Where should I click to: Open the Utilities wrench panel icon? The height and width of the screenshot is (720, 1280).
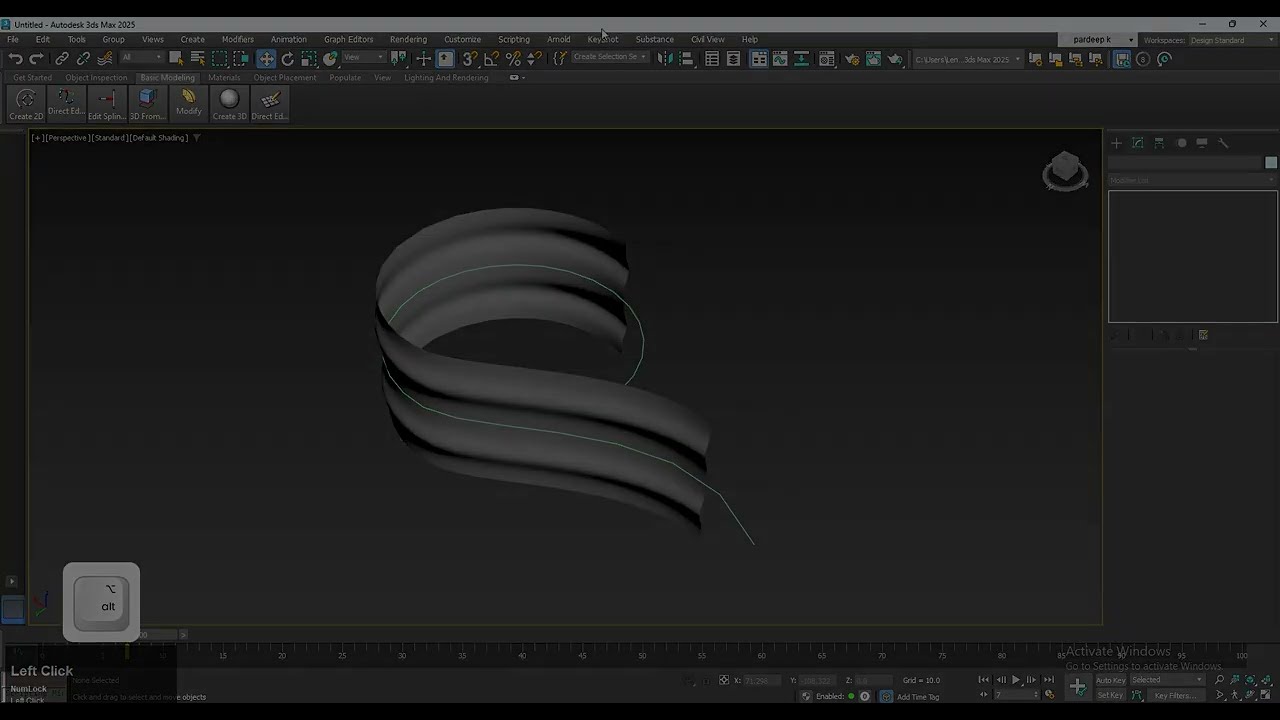point(1223,143)
